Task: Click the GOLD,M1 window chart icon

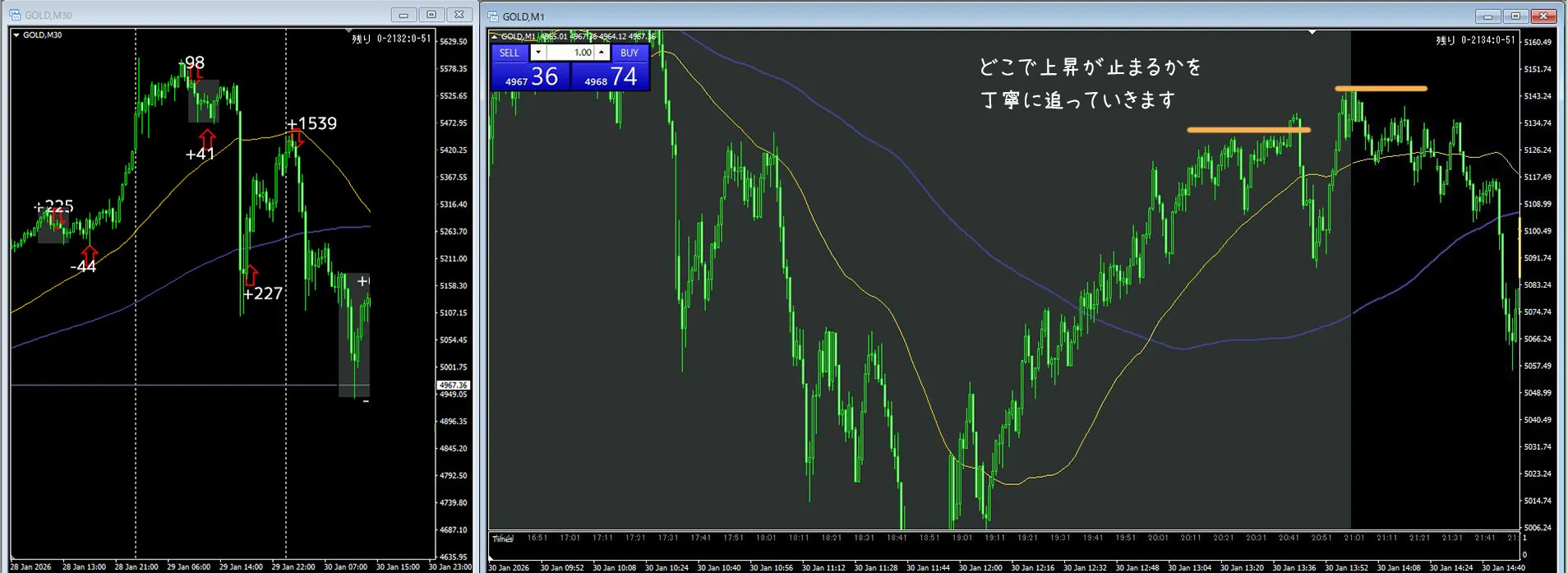Action: pyautogui.click(x=493, y=16)
